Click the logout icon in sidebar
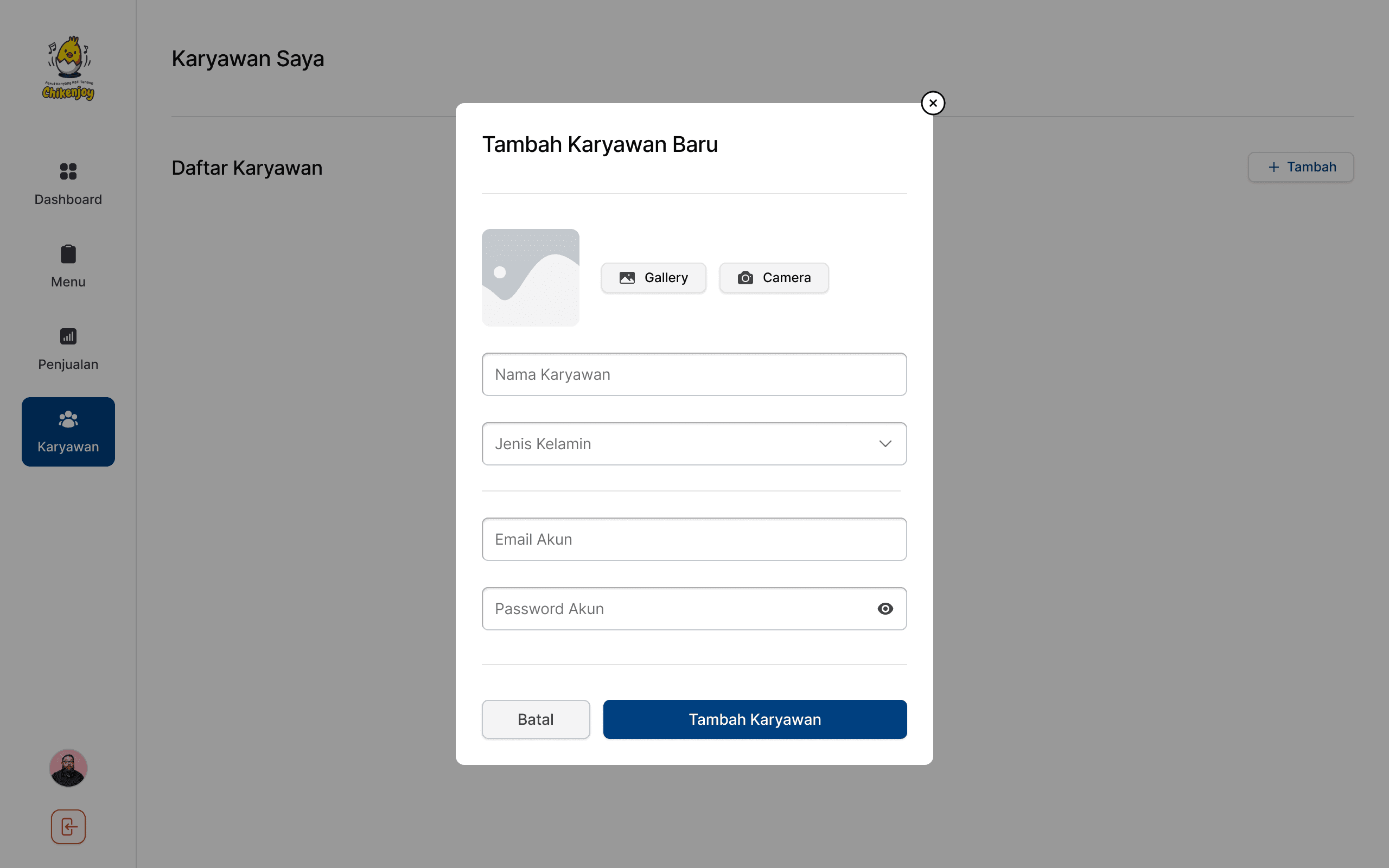 pyautogui.click(x=68, y=827)
